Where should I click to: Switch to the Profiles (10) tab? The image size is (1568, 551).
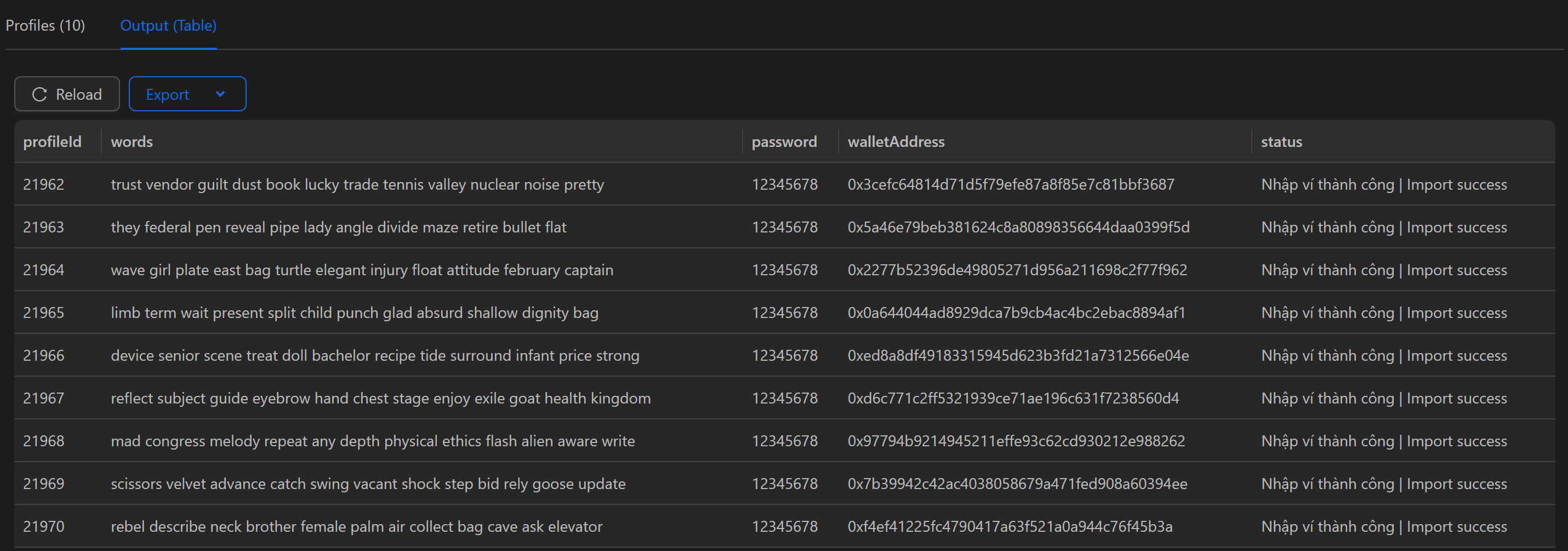(45, 26)
